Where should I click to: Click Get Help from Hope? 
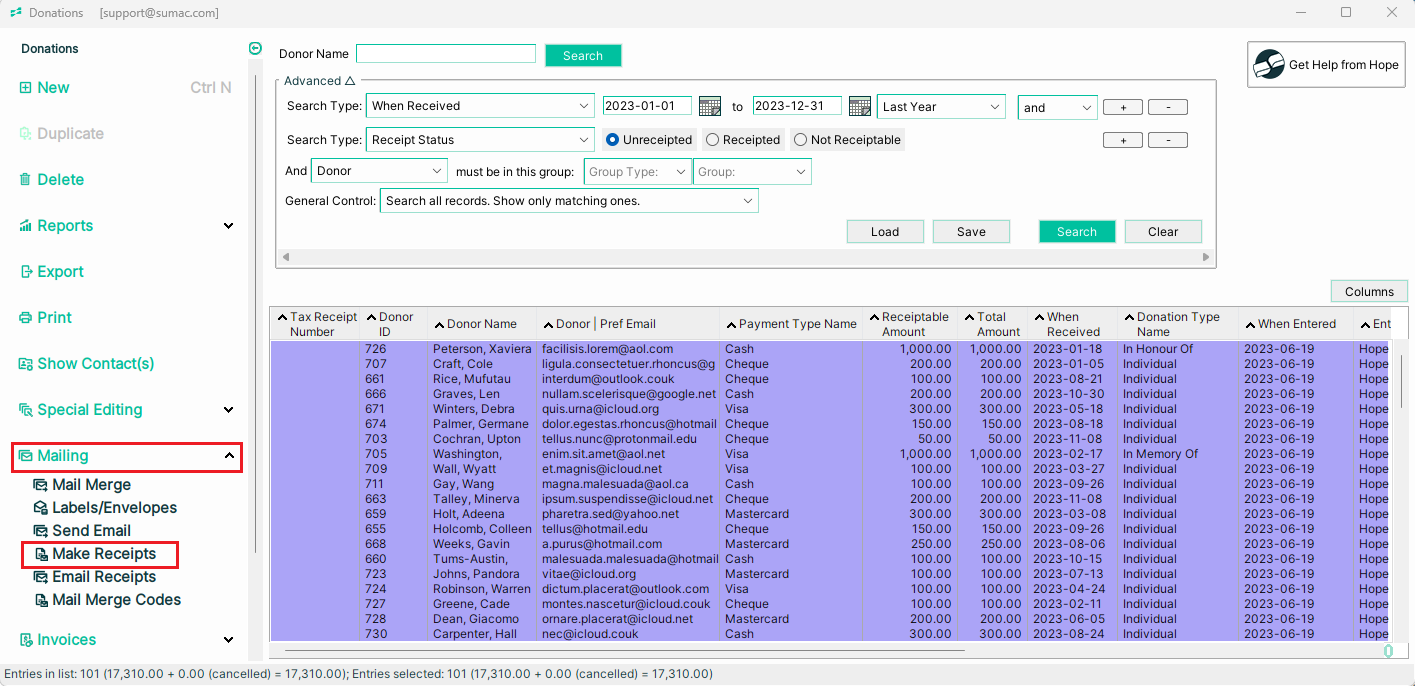click(x=1326, y=64)
